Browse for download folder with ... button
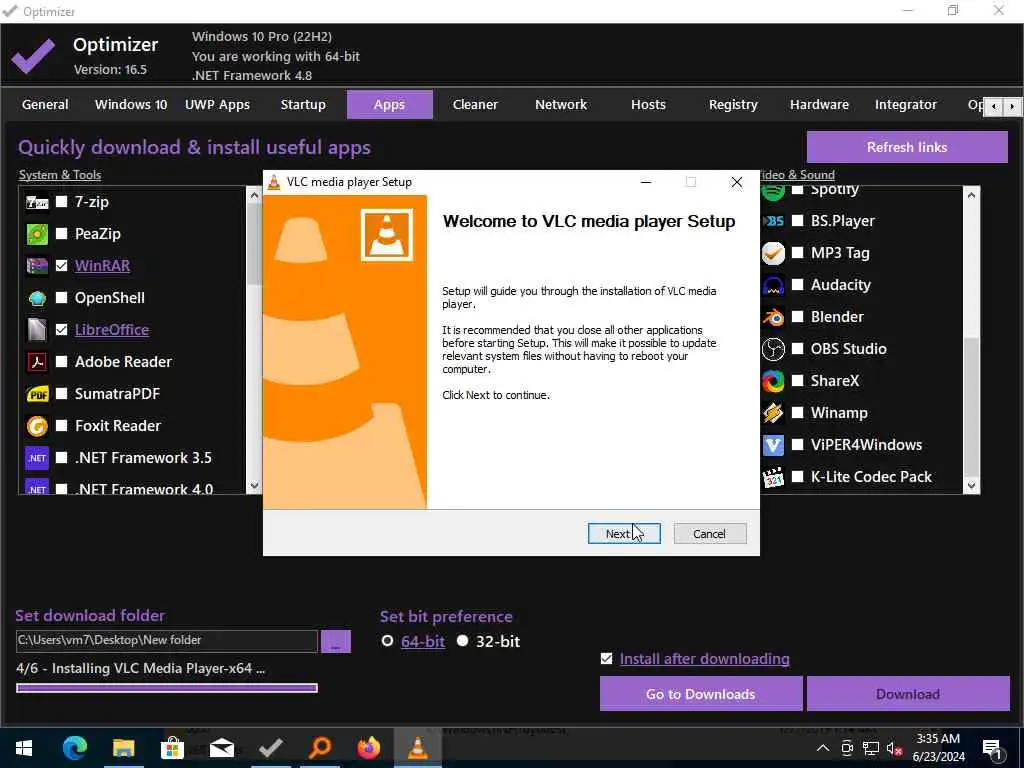 coord(336,641)
